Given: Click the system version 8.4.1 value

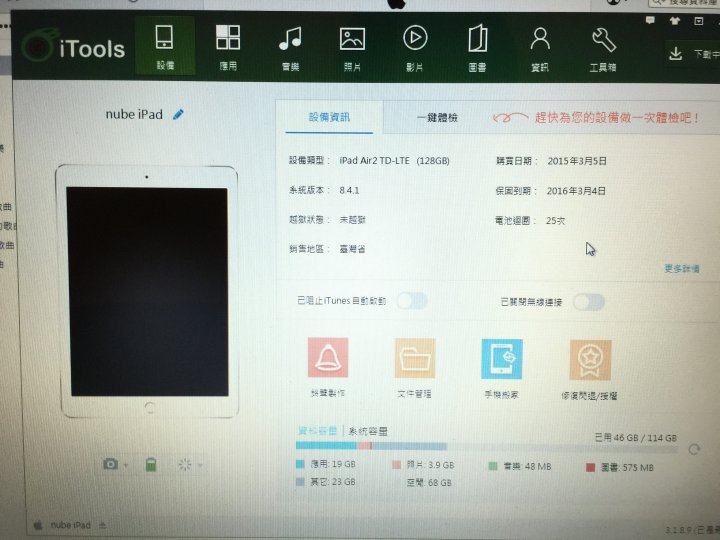Looking at the screenshot, I should pos(349,190).
